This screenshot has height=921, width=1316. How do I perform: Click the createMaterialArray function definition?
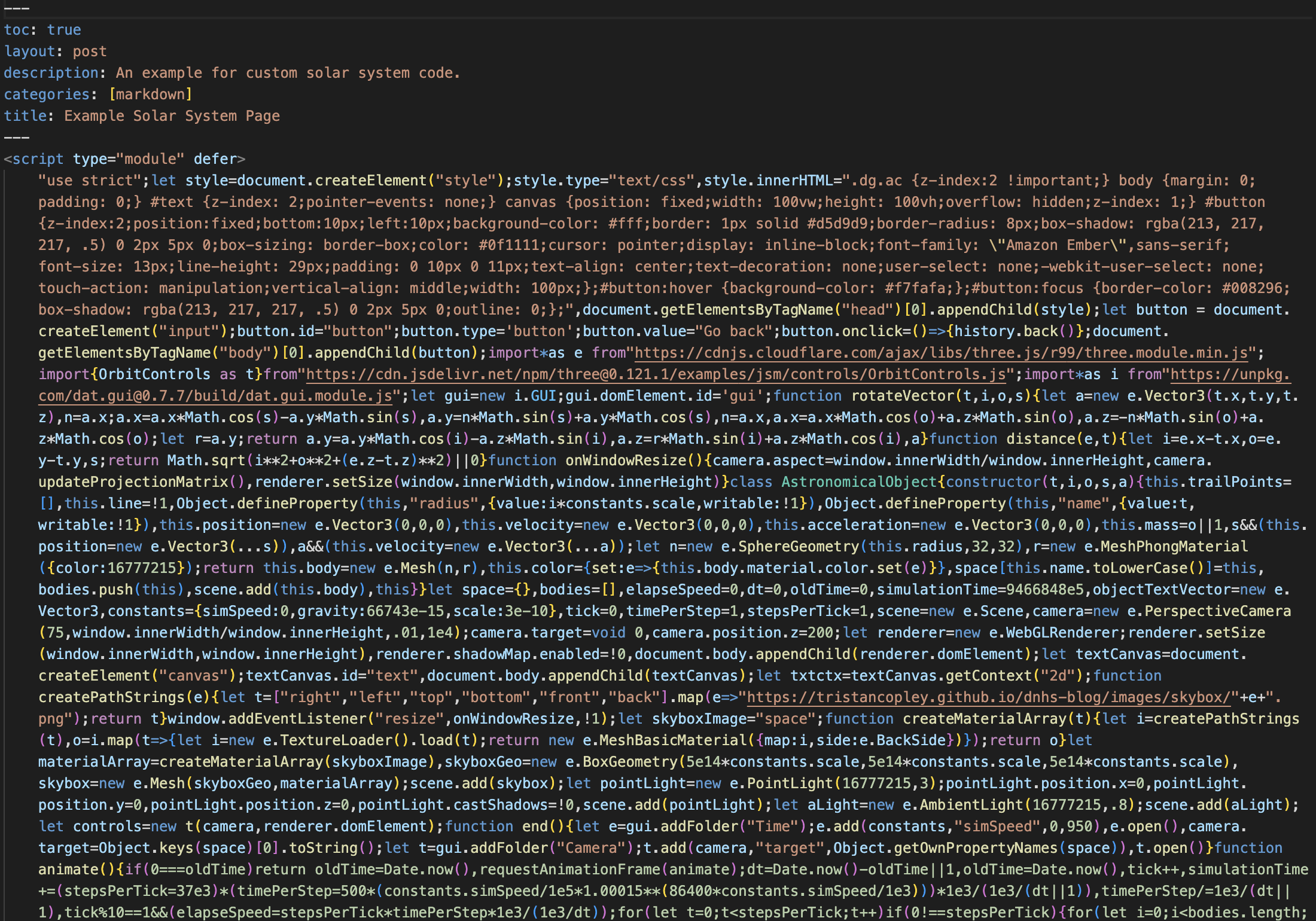[985, 719]
